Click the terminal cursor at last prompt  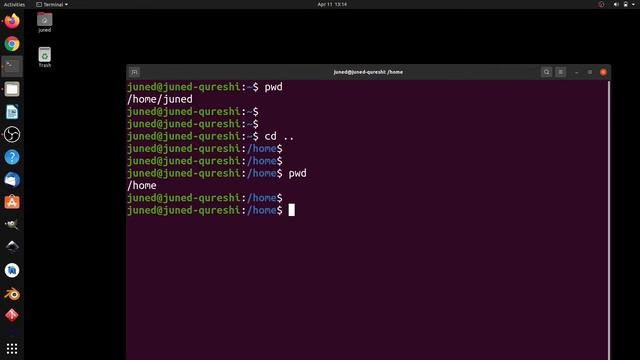[x=291, y=210]
